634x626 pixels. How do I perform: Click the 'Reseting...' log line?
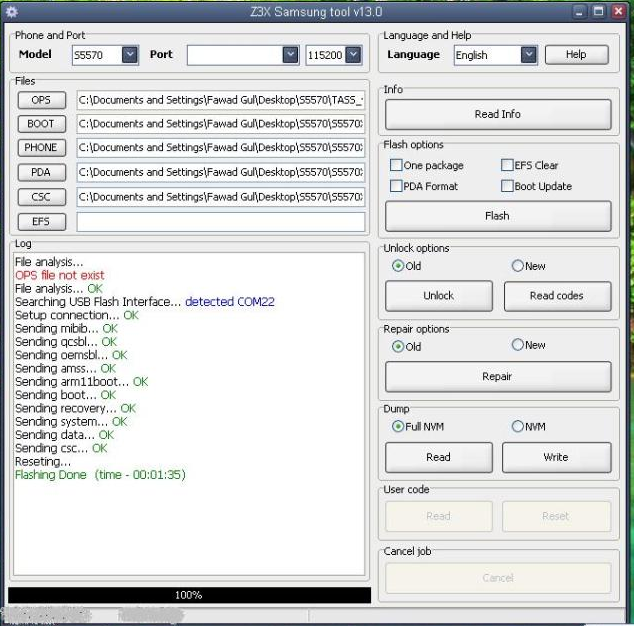pyautogui.click(x=43, y=462)
